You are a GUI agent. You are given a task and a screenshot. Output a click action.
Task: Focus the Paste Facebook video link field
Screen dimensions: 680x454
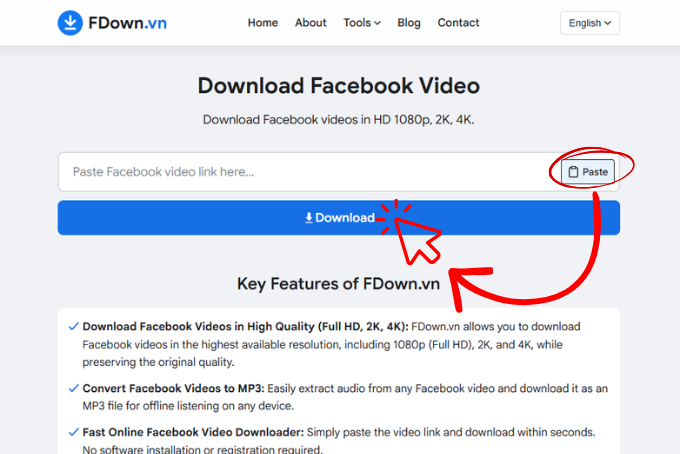(300, 172)
